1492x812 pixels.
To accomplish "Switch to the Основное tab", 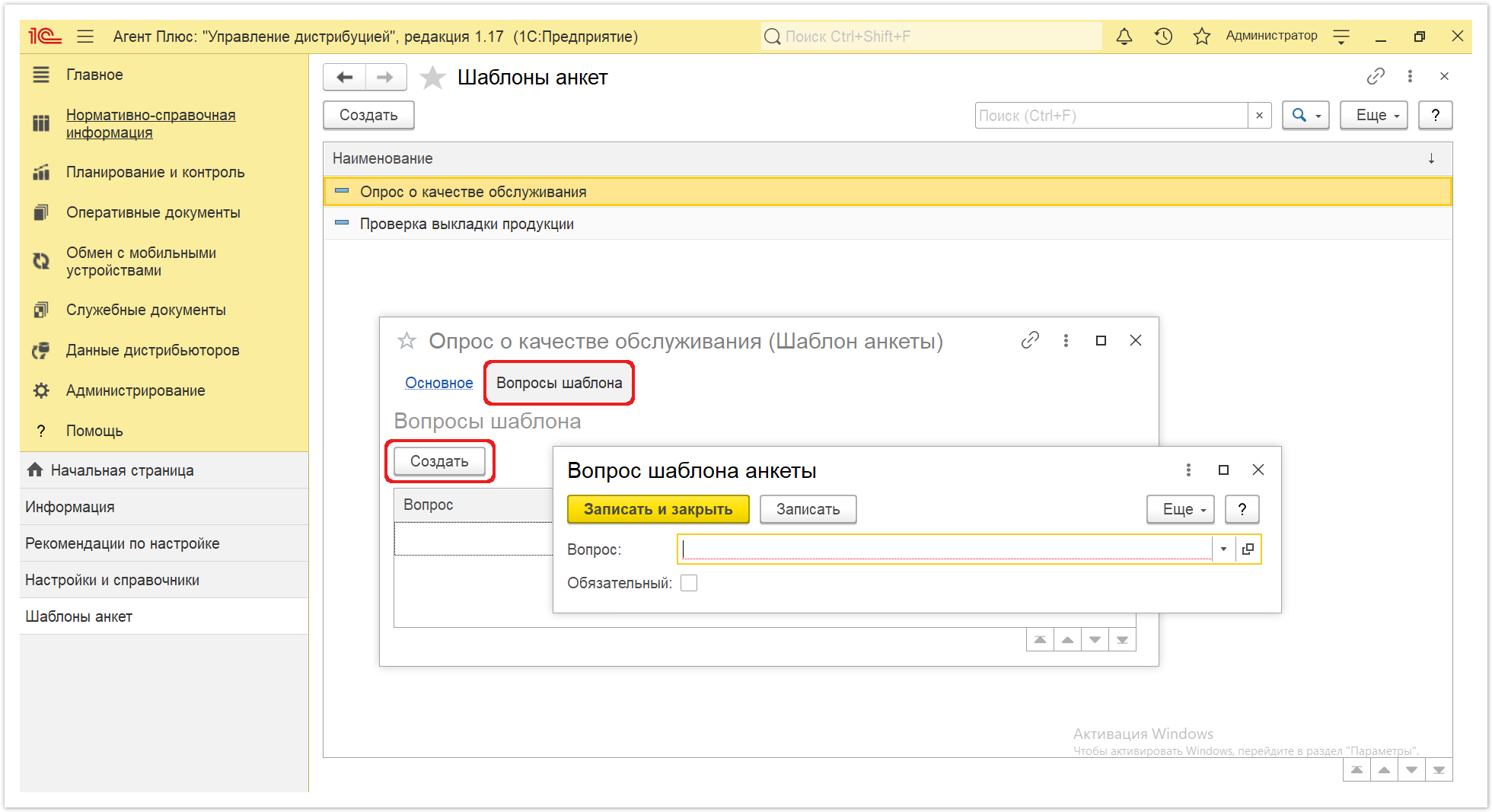I will click(x=439, y=383).
